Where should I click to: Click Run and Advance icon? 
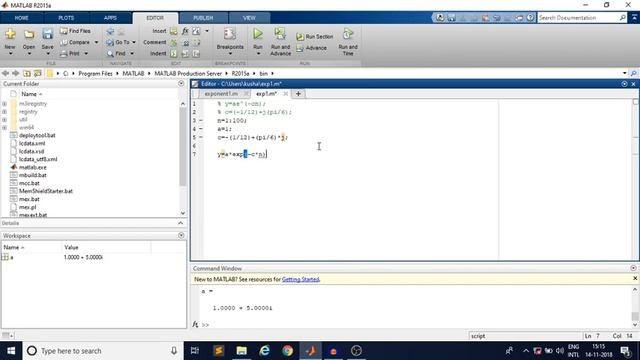[280, 34]
